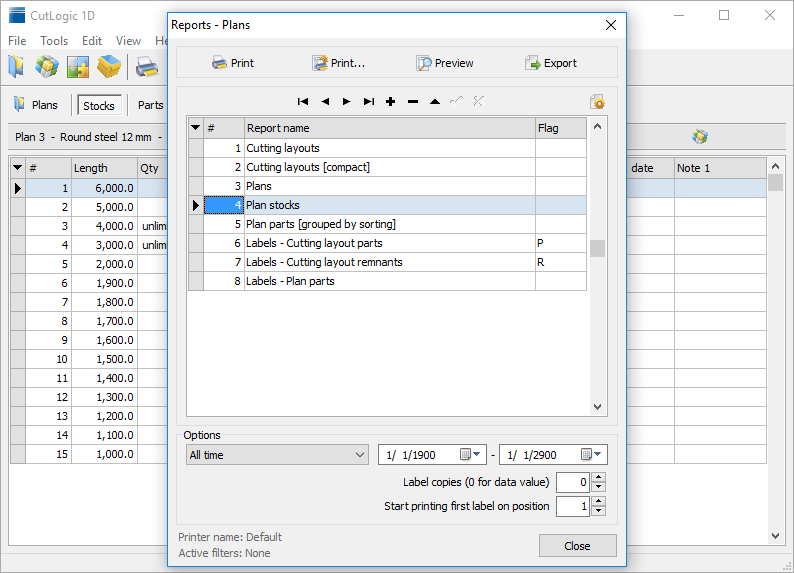This screenshot has height=573, width=794.
Task: Open the File menu
Action: (x=17, y=40)
